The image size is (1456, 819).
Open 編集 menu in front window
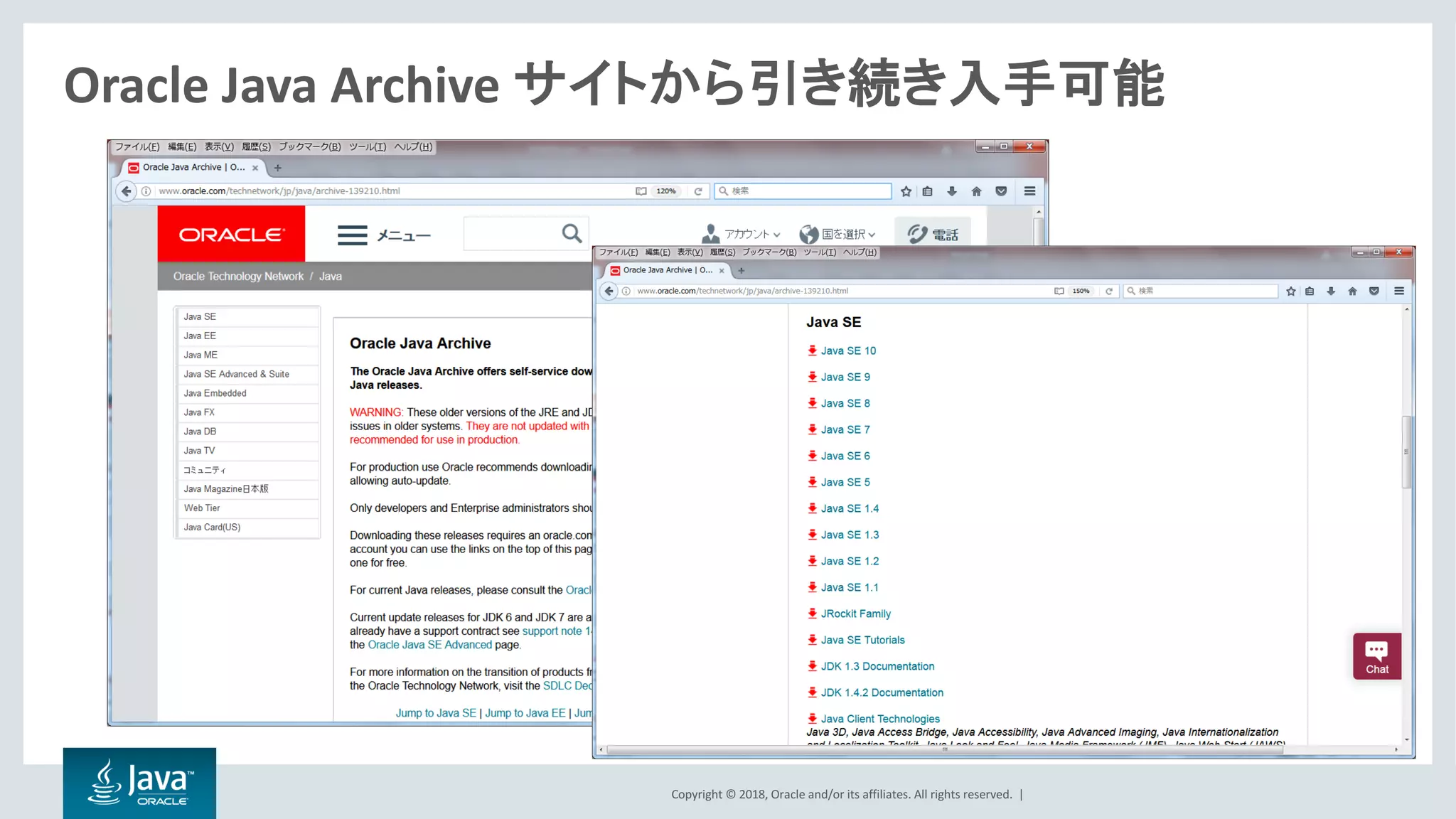click(658, 252)
